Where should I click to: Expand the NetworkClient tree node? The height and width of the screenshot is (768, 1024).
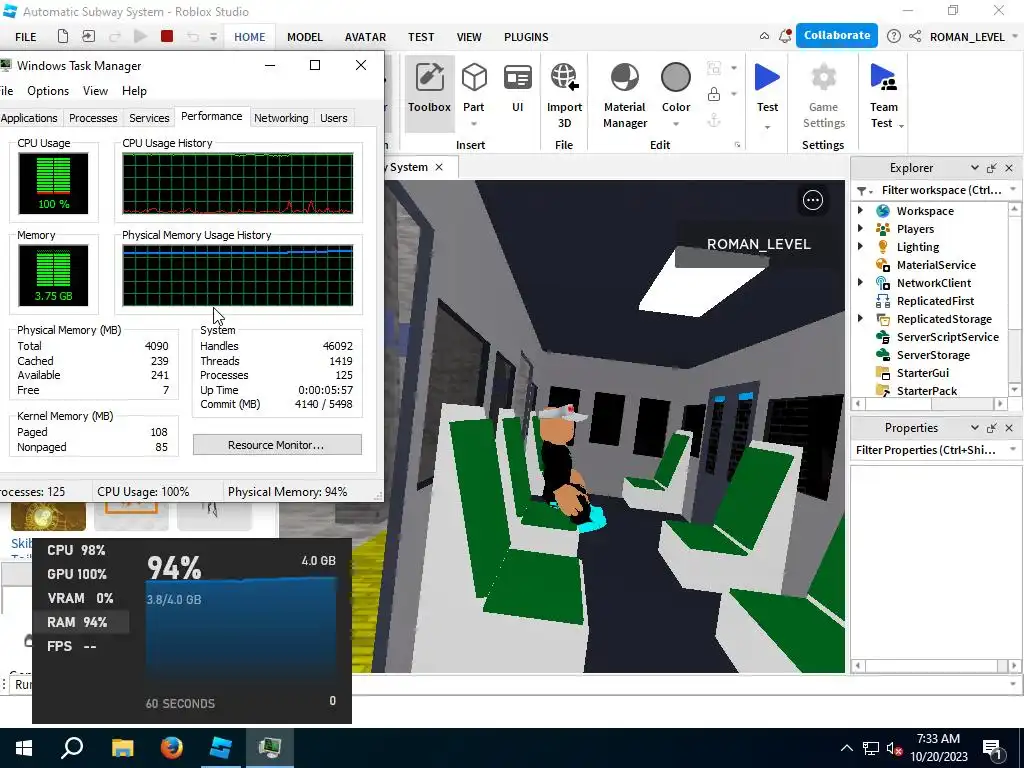pos(860,282)
